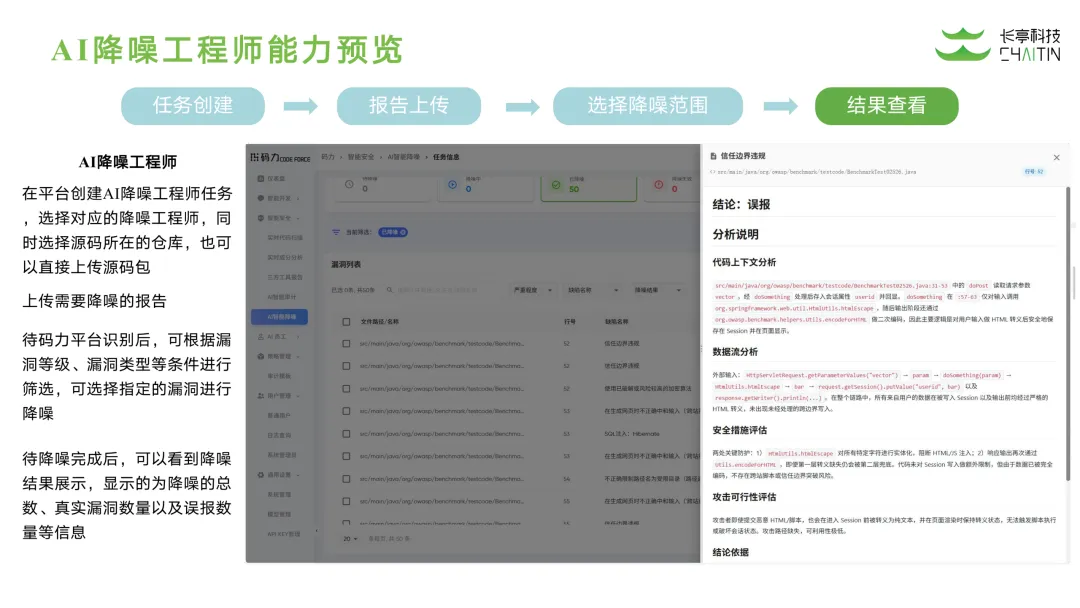The image size is (1080, 608).
Task: Click the 智能开发 sidebar icon
Action: (x=261, y=198)
